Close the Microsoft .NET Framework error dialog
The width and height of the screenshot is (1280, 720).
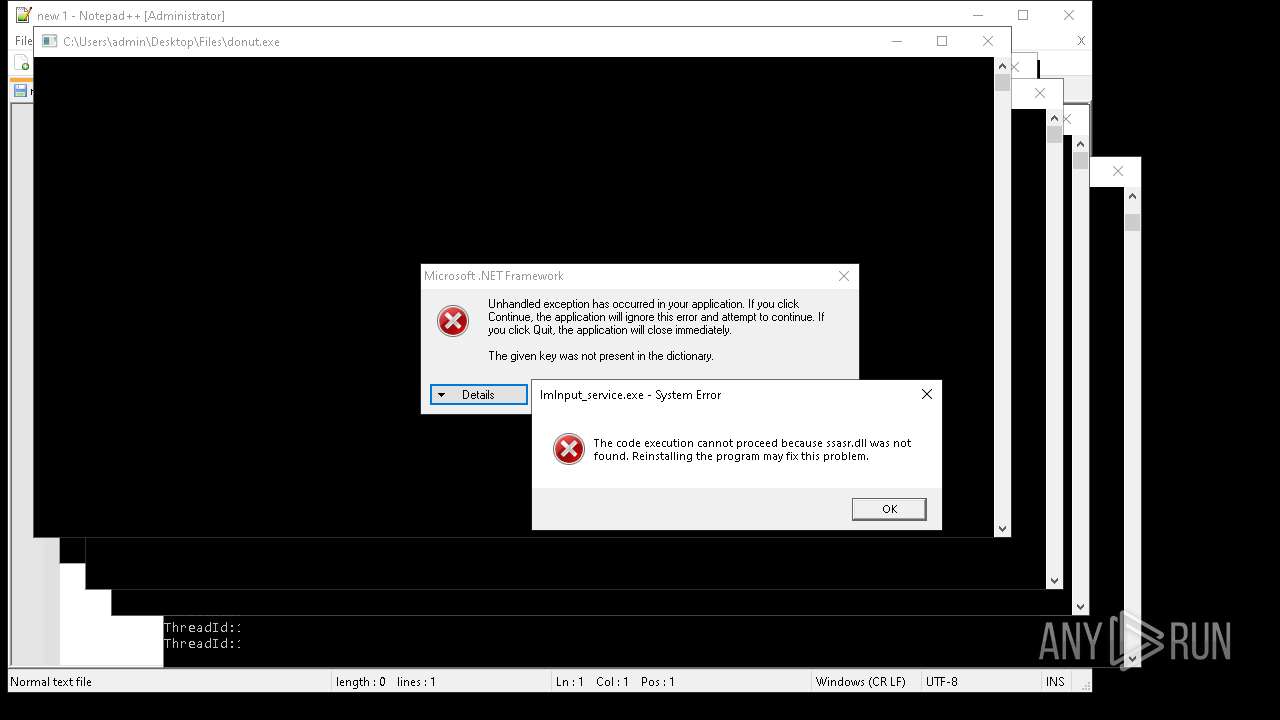point(844,276)
